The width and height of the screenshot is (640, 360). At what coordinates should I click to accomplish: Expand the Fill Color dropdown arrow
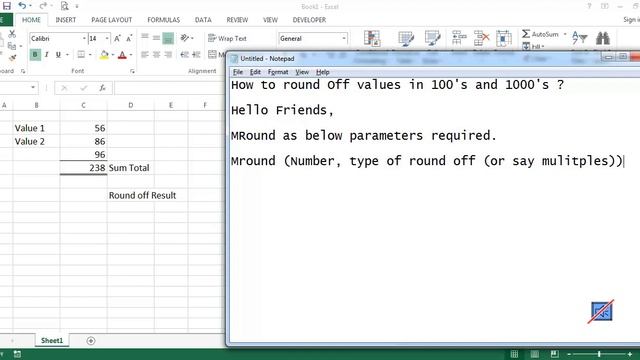(113, 54)
